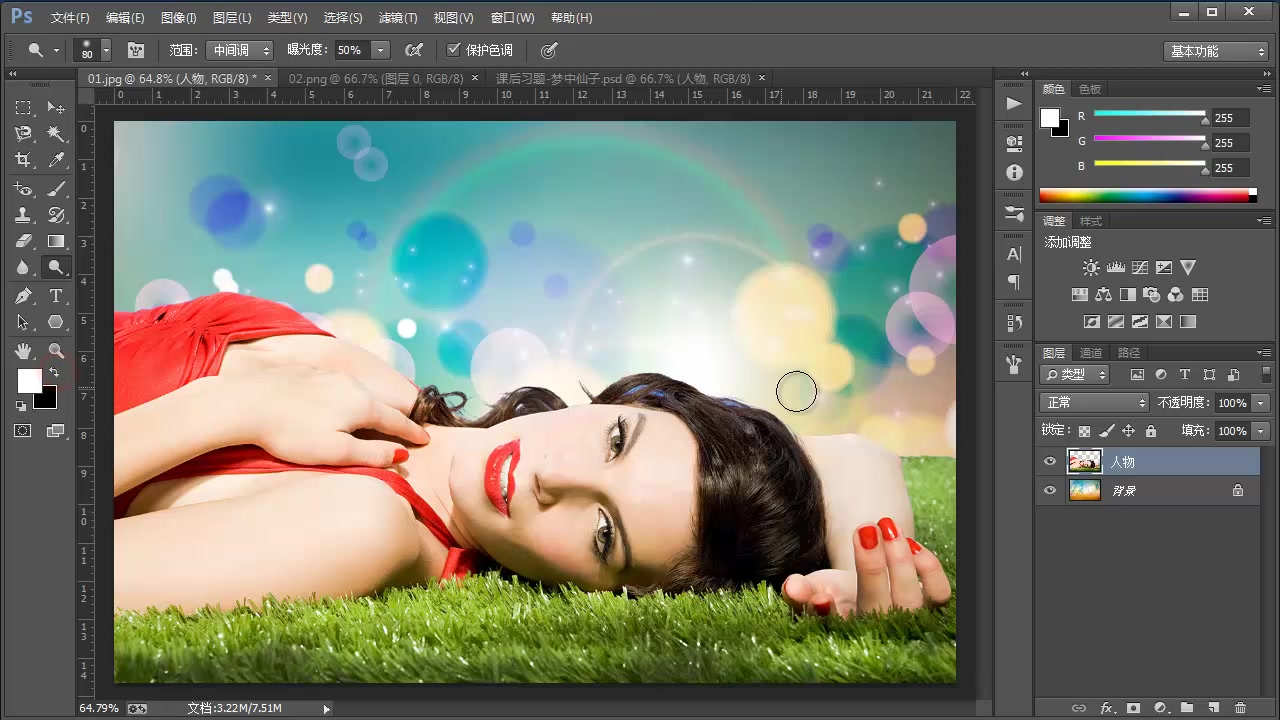Open exposure 50% slider dropdown arrow
Viewport: 1280px width, 720px height.
pos(380,50)
